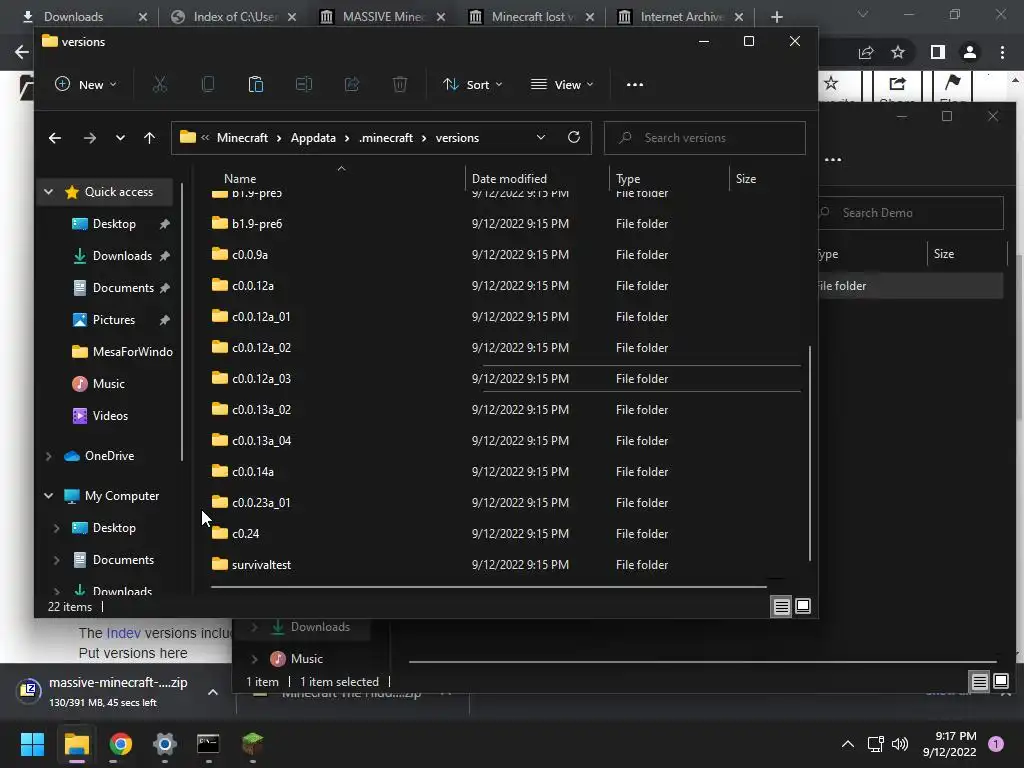Open the New item dropdown
Viewport: 1024px width, 768px height.
coord(86,84)
